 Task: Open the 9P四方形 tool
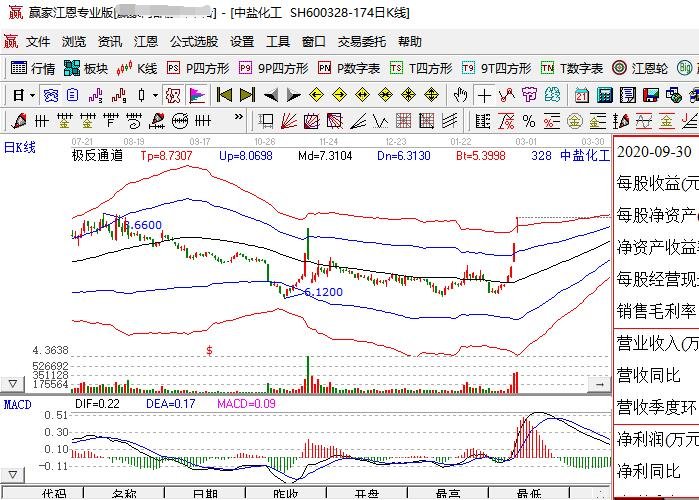(274, 68)
